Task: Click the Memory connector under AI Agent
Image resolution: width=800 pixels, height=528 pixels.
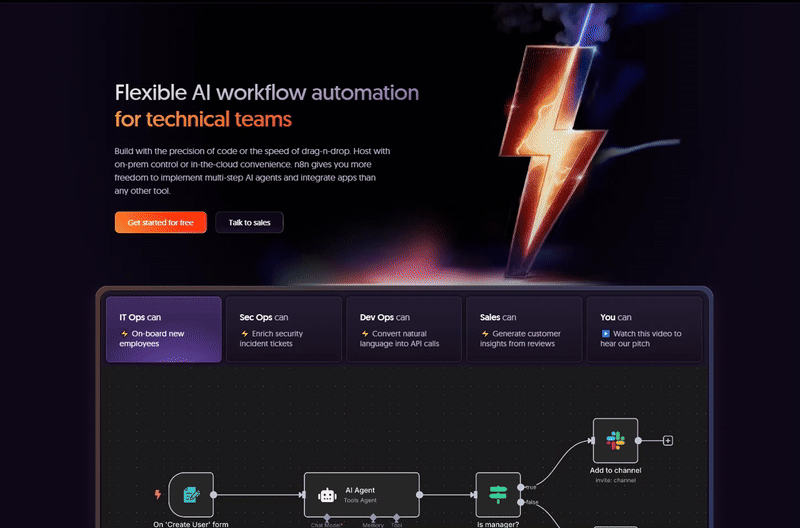Action: point(372,519)
